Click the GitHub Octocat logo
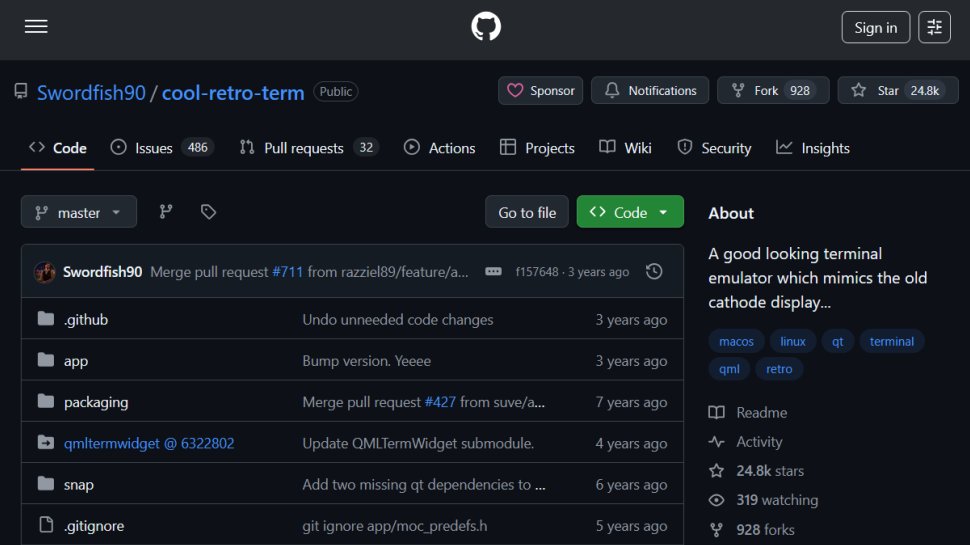Screen dimensions: 970x545 (486, 27)
